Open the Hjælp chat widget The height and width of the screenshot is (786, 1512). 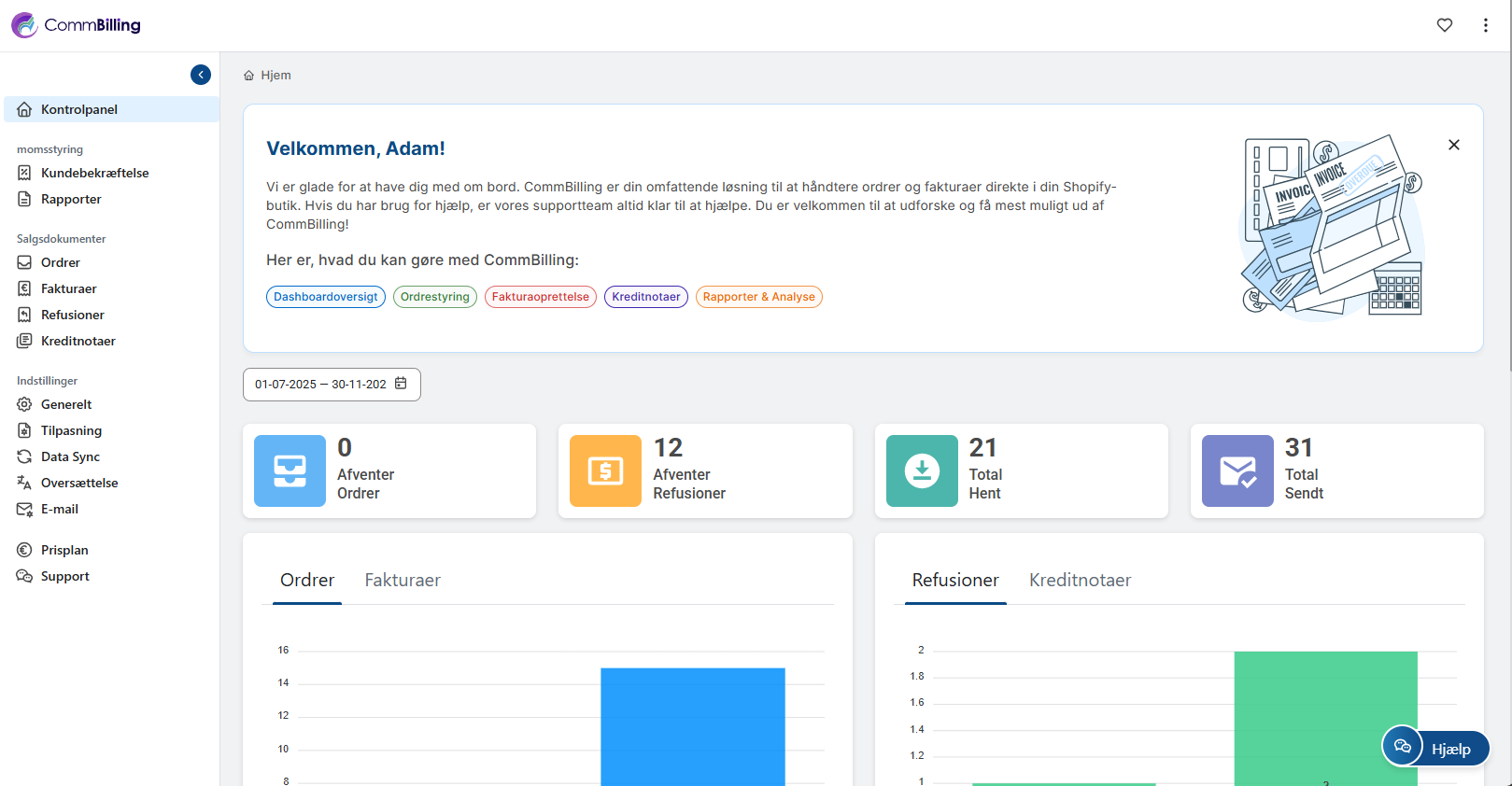pos(1435,749)
